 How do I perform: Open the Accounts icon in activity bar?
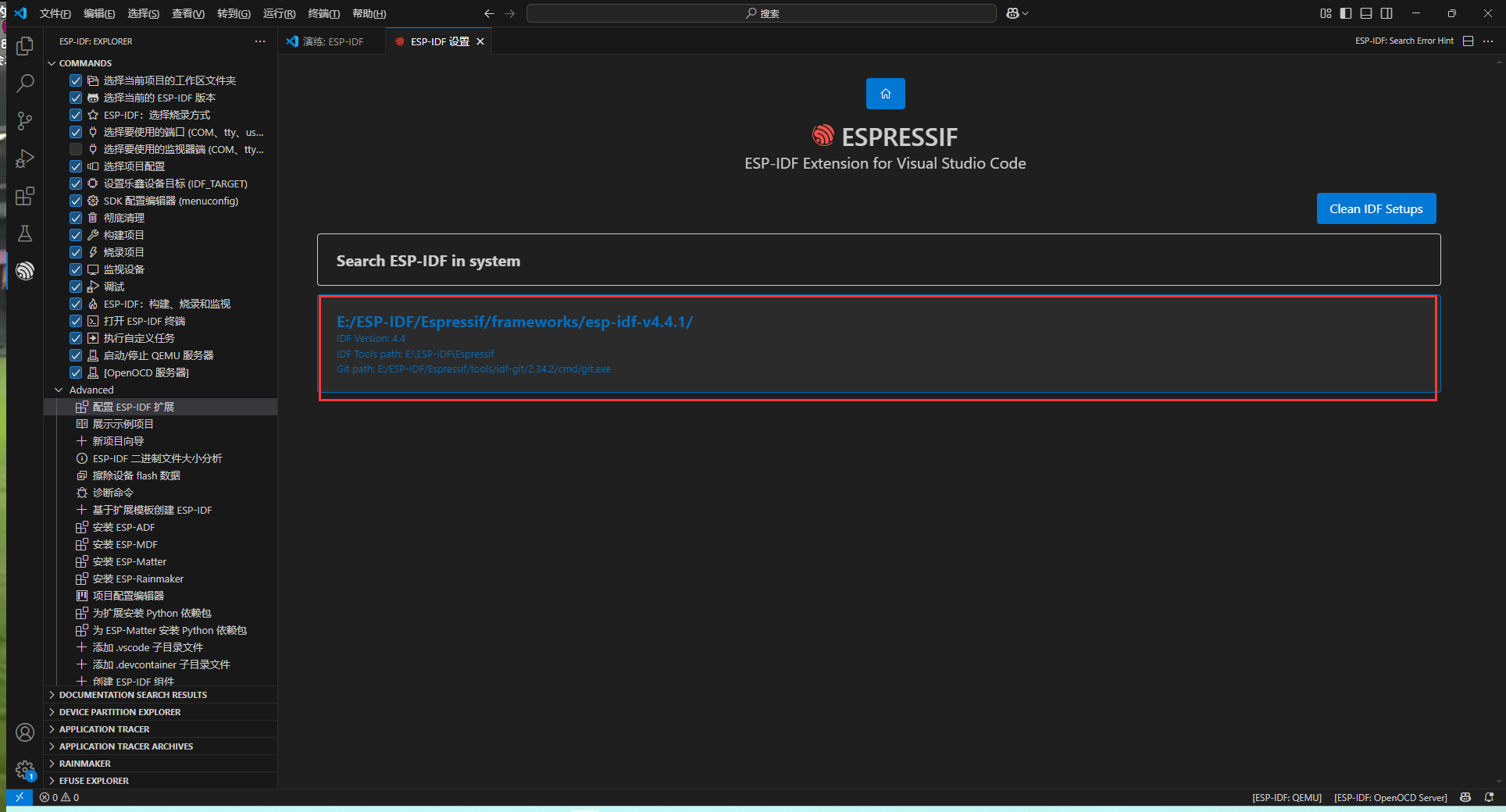tap(25, 732)
